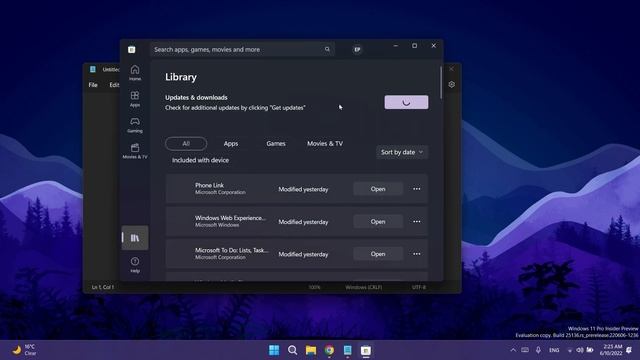Screen dimensions: 640x360
Task: Click the Notepad settings gear icon
Action: click(x=451, y=84)
